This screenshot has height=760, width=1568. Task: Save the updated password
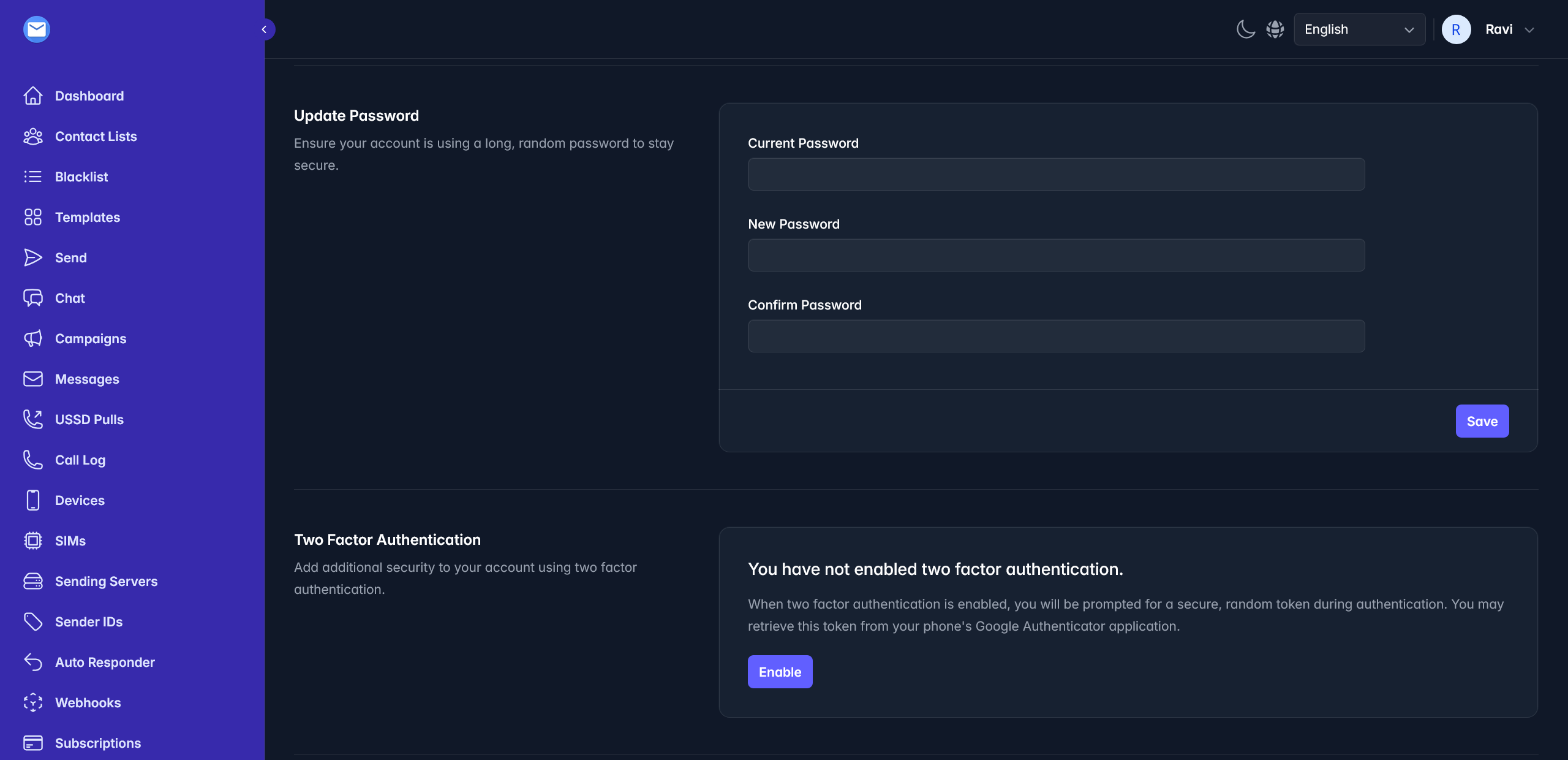tap(1482, 421)
